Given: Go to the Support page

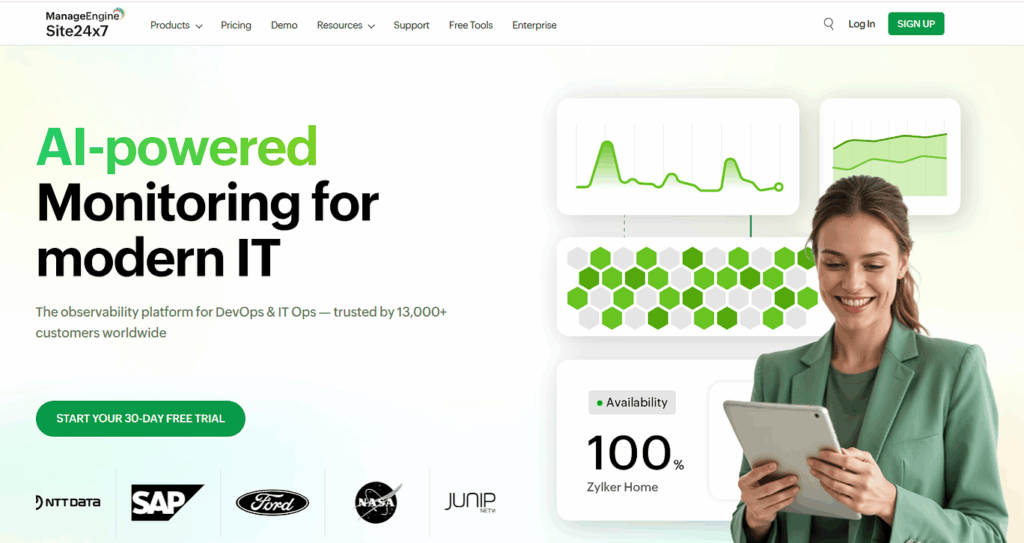Looking at the screenshot, I should tap(411, 25).
